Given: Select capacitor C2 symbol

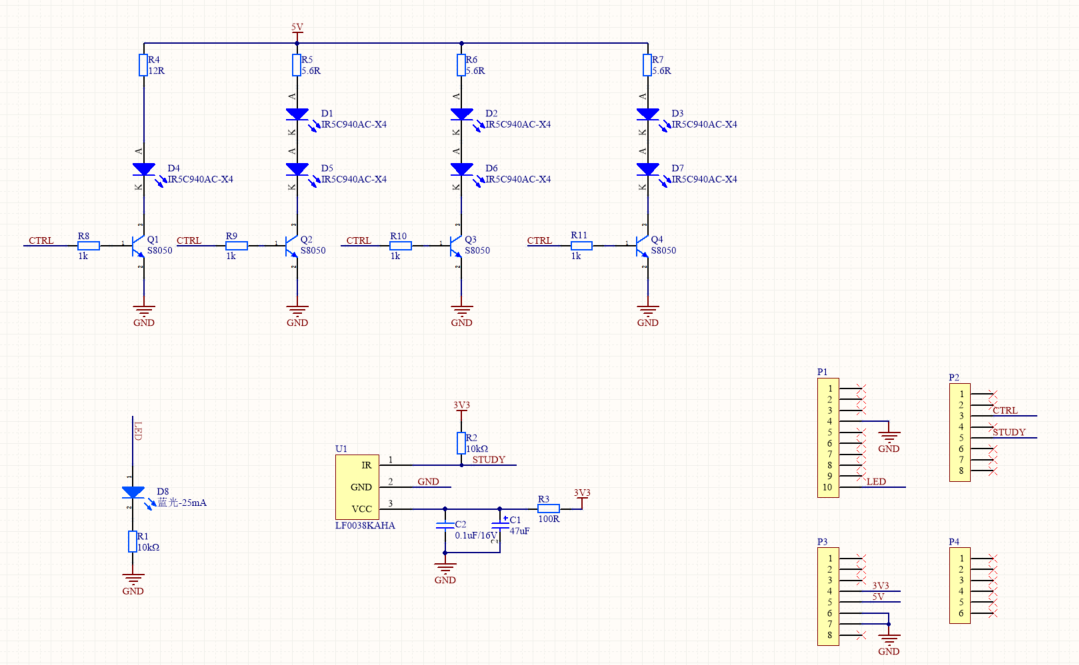Looking at the screenshot, I should tap(445, 526).
